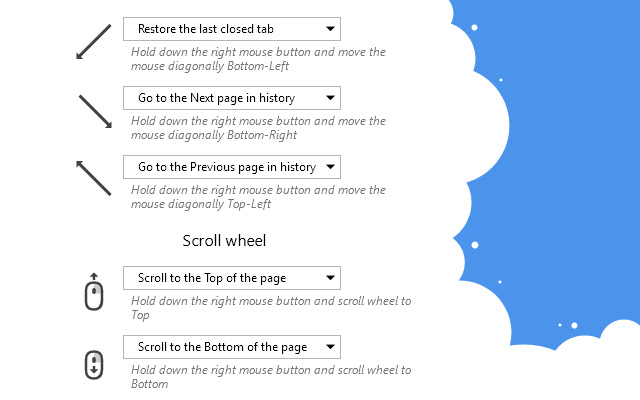Click the Top-Left gesture description text

(257, 197)
